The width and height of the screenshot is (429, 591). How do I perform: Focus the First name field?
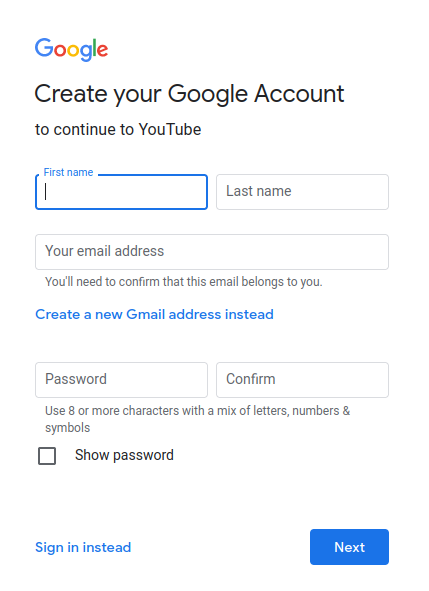[121, 192]
